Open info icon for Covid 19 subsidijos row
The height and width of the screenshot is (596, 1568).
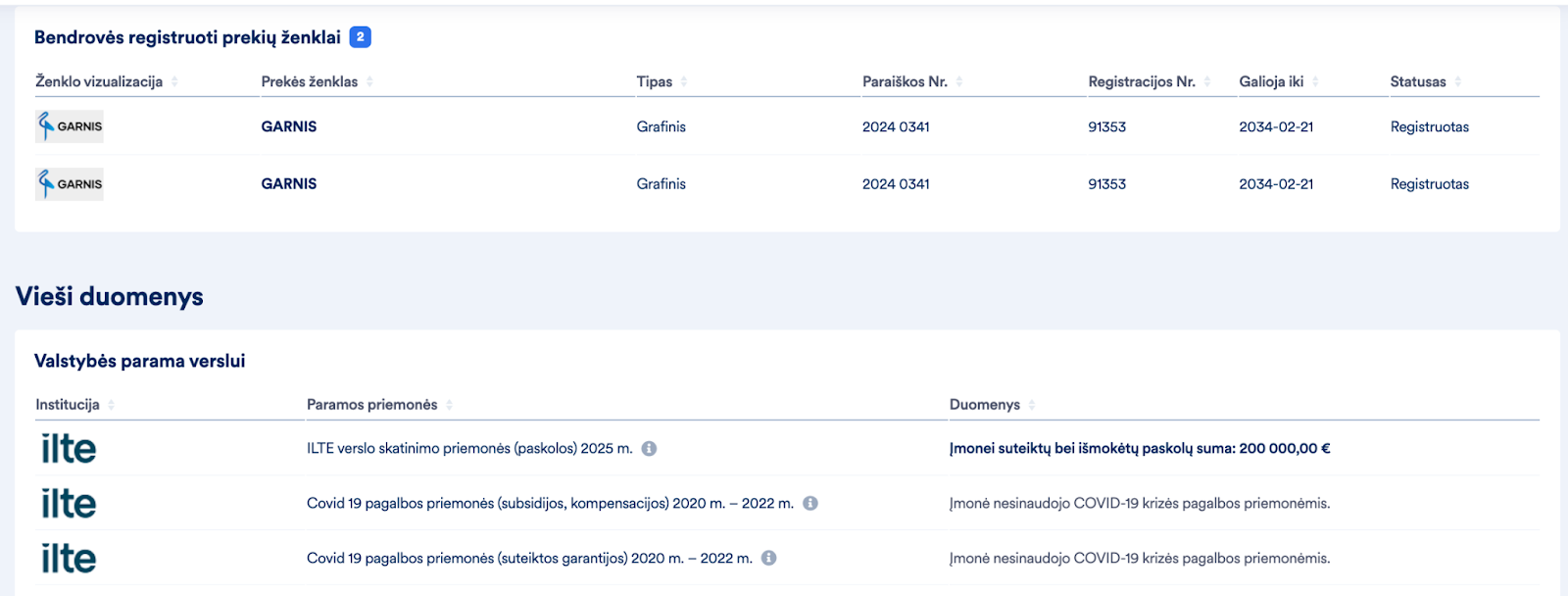tap(810, 503)
